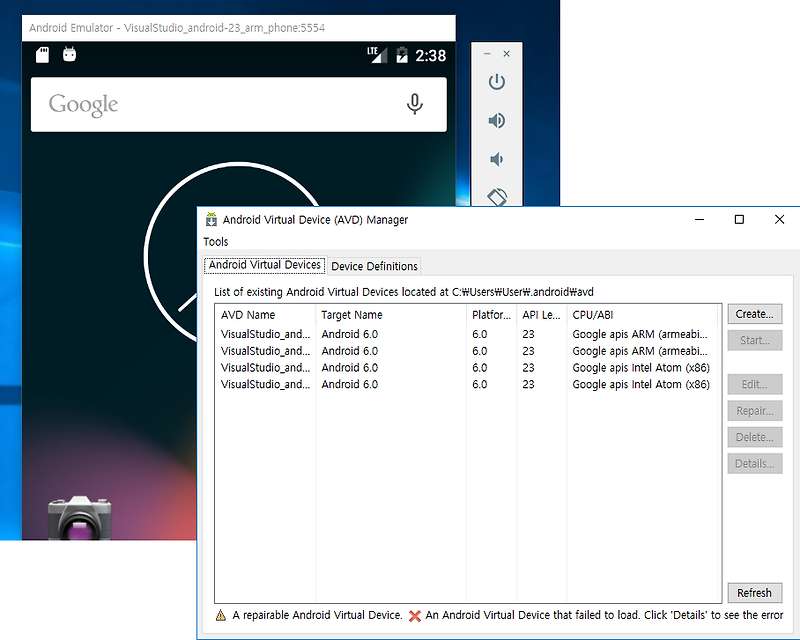The width and height of the screenshot is (800, 640).
Task: Click the red X failed-to-load legend icon
Action: (415, 616)
